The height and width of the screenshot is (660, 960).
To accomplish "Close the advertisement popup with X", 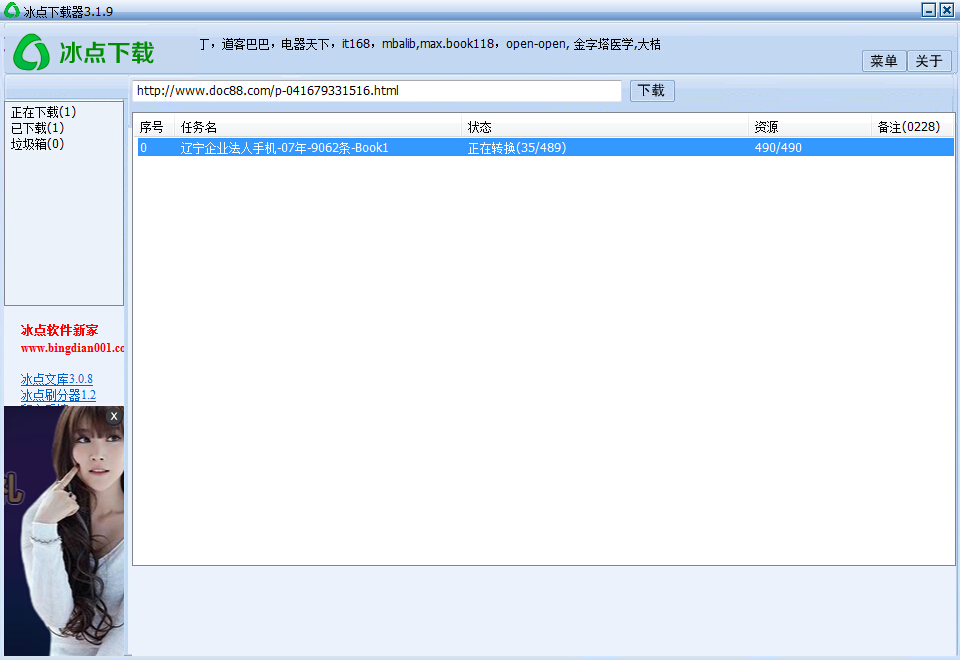I will (113, 415).
